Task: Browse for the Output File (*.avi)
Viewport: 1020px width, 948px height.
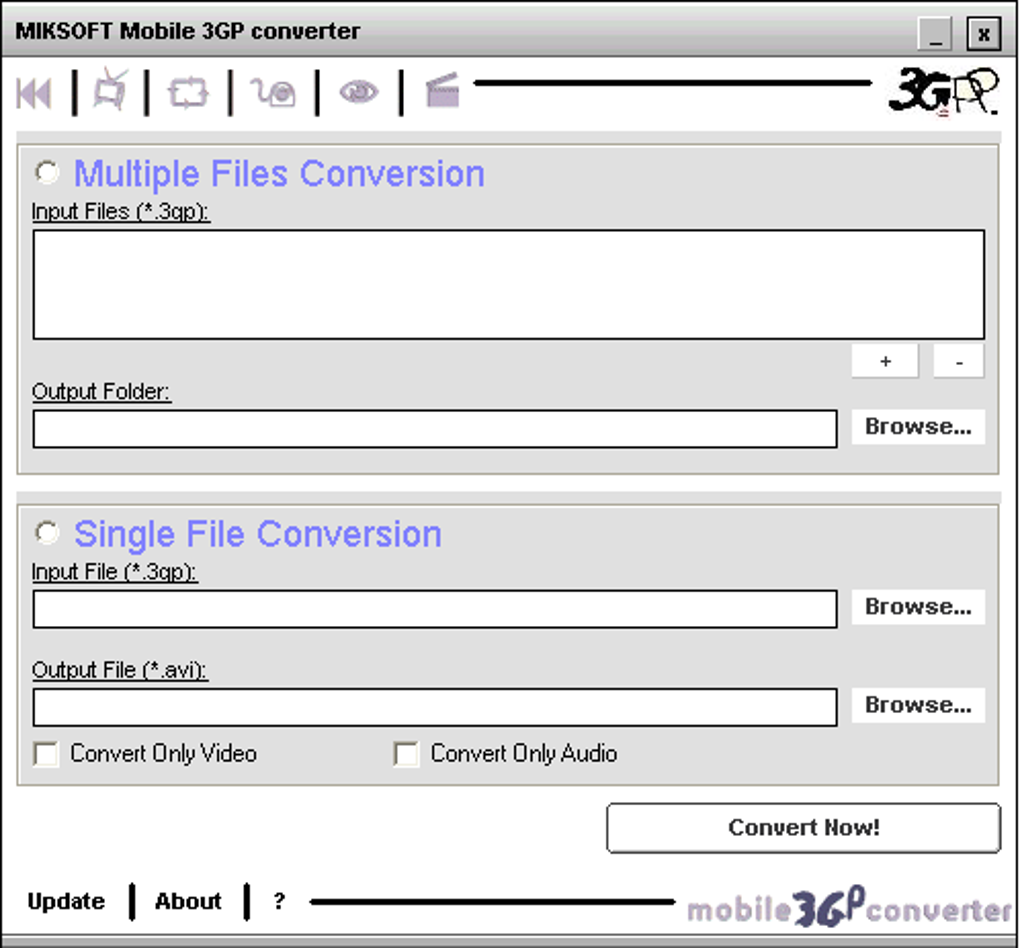Action: [x=919, y=705]
